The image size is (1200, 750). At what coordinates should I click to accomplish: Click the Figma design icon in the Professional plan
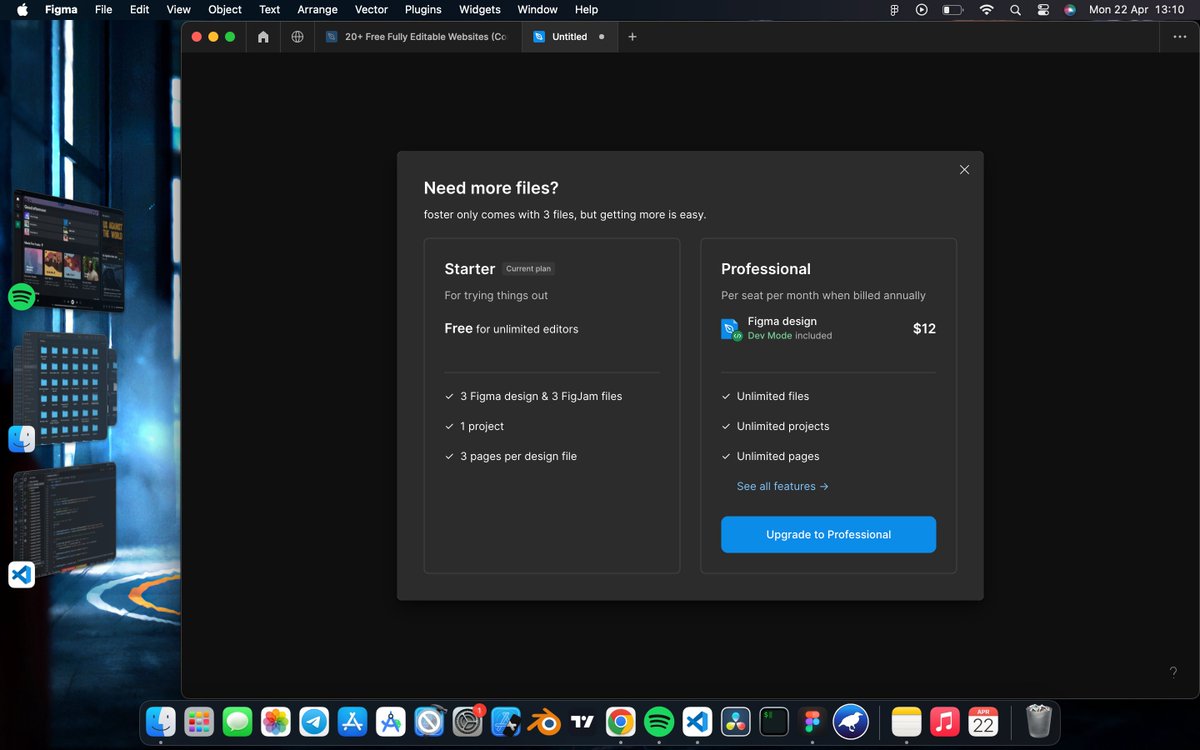coord(731,328)
